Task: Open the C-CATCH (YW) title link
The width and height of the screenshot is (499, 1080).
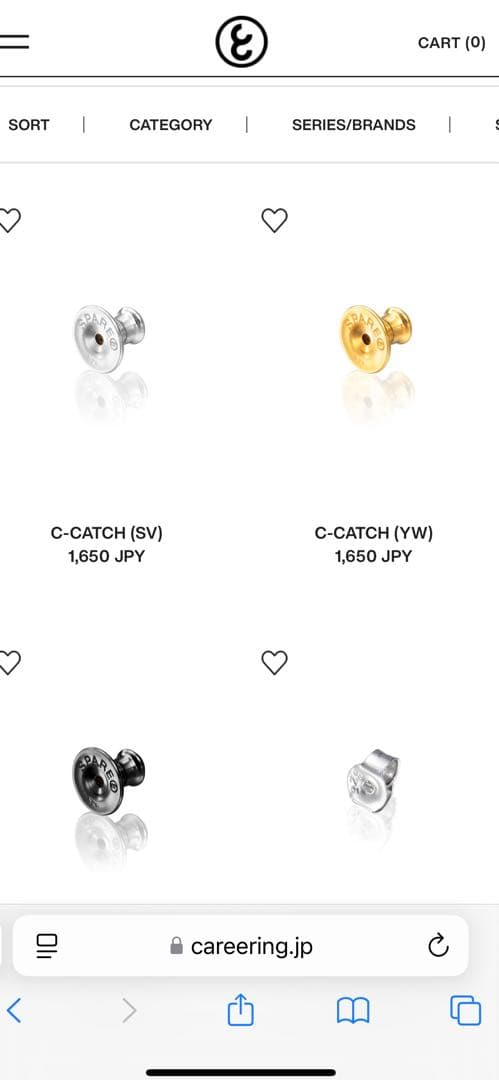Action: tap(374, 533)
